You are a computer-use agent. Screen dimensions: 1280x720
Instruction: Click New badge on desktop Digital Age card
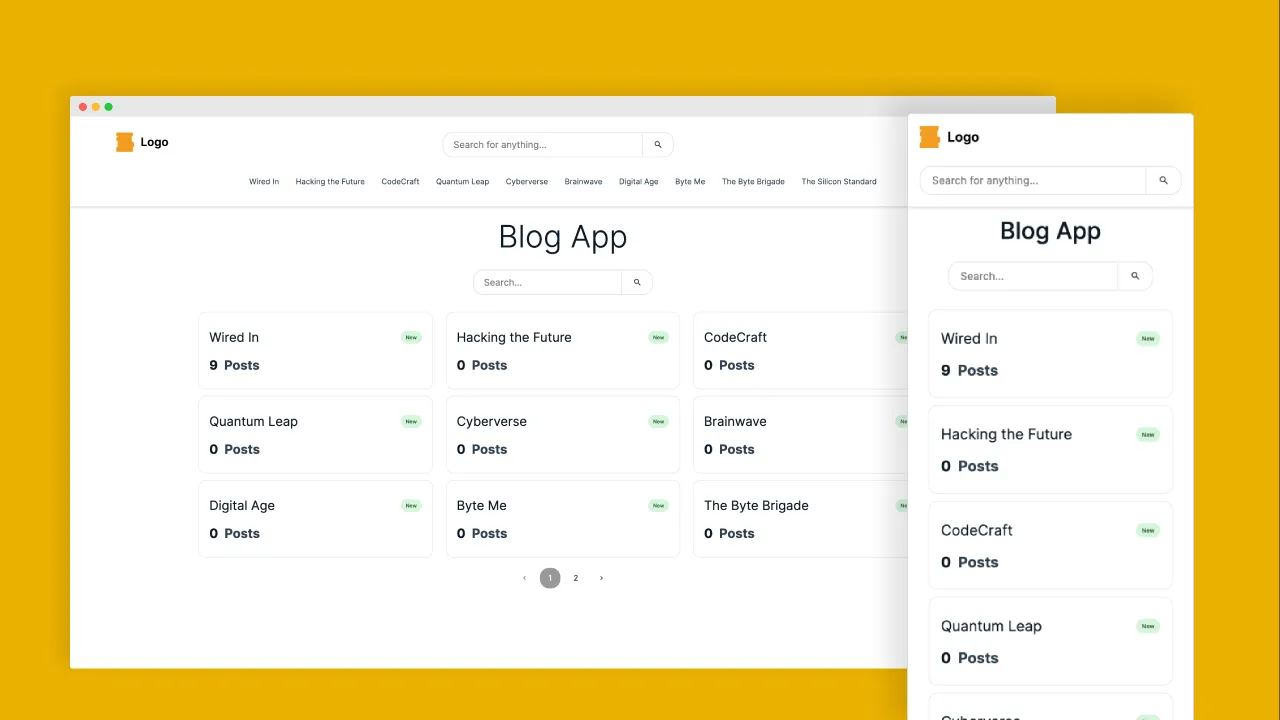(x=411, y=506)
